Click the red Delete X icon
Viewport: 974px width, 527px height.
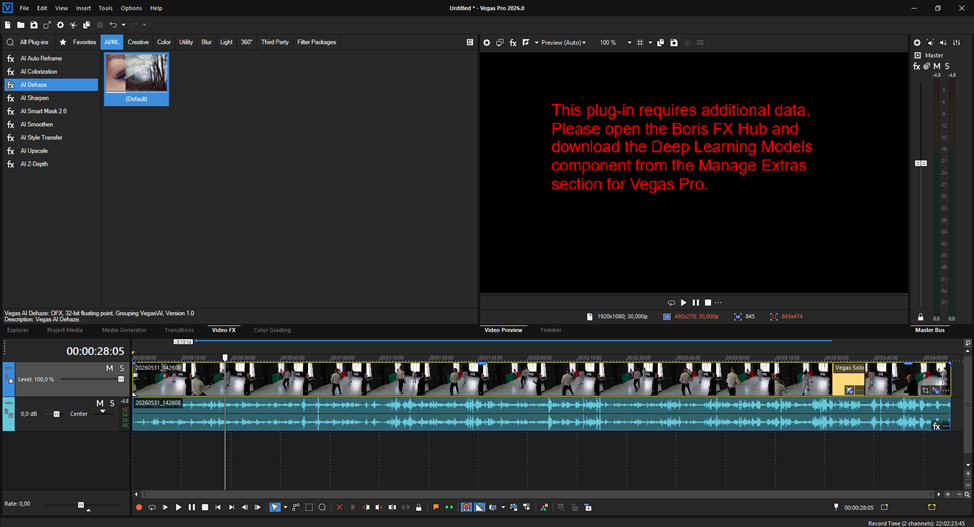pyautogui.click(x=339, y=508)
